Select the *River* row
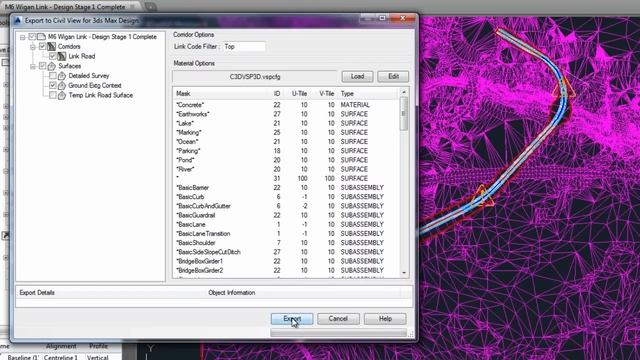This screenshot has width=640, height=360. [x=287, y=169]
